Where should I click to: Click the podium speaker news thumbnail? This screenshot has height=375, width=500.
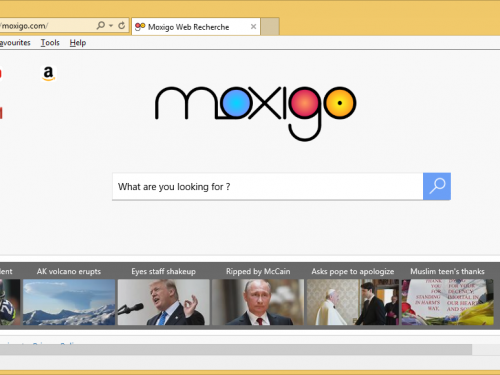pyautogui.click(x=164, y=302)
